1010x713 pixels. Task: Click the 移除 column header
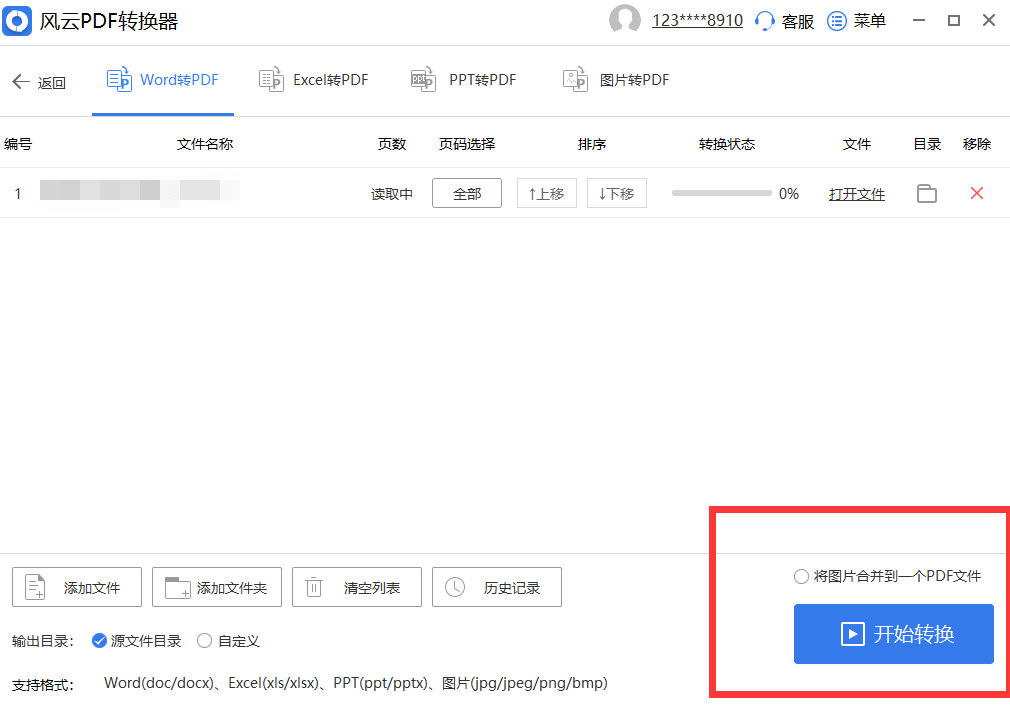click(x=977, y=144)
